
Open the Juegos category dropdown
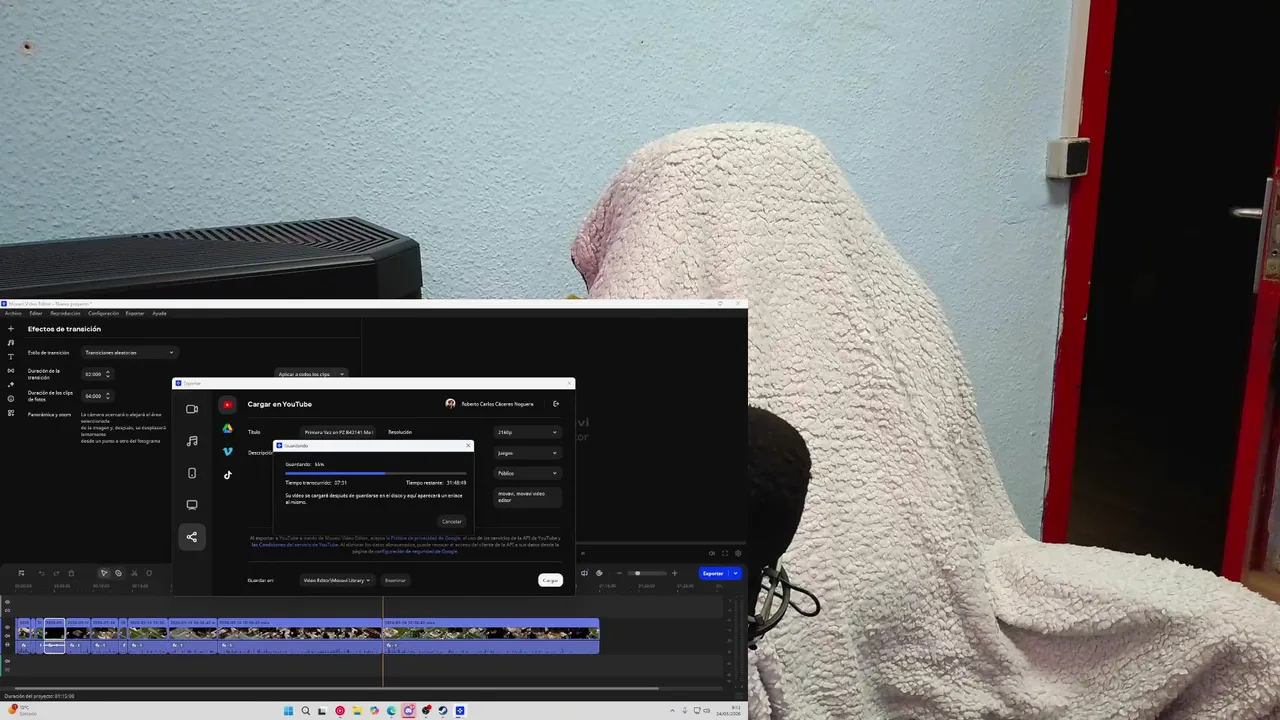tap(527, 453)
